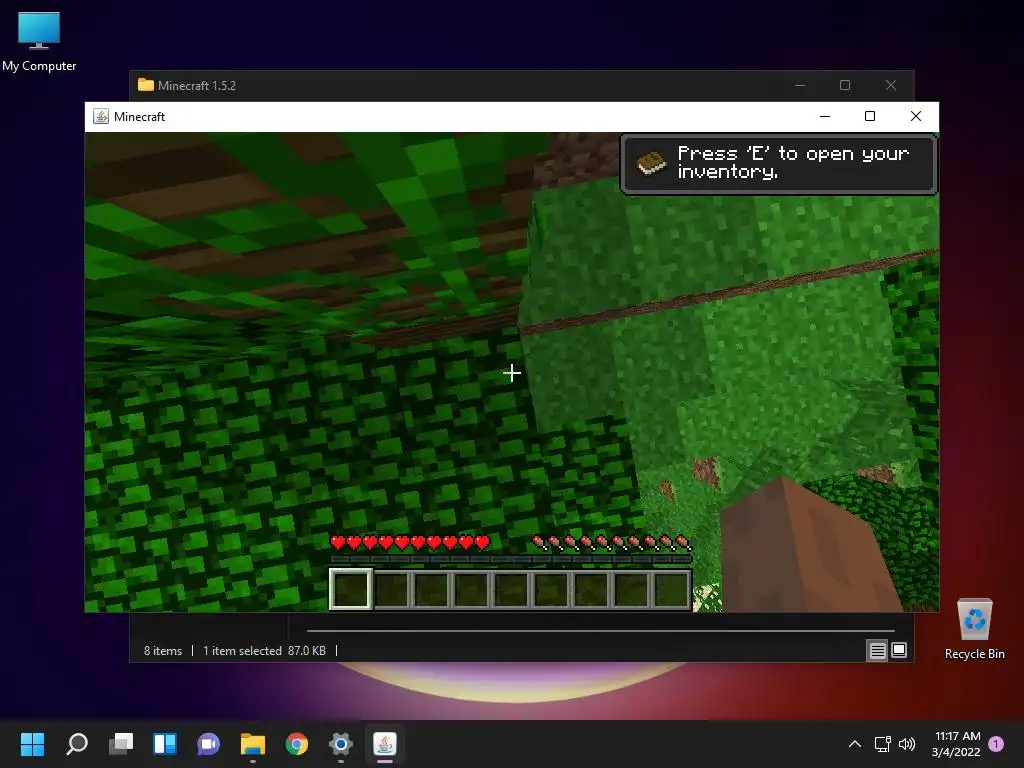
Task: Open the notification count badge
Action: point(996,744)
